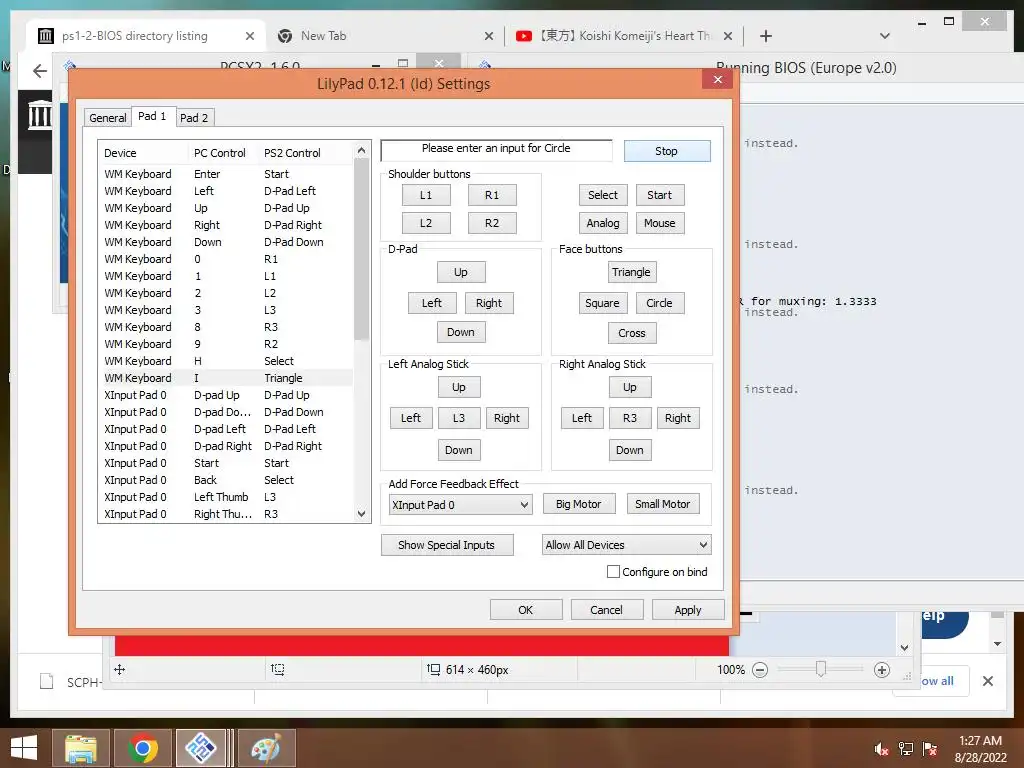Select the WM Keyboard H Select row
The width and height of the screenshot is (1024, 768).
click(x=226, y=361)
